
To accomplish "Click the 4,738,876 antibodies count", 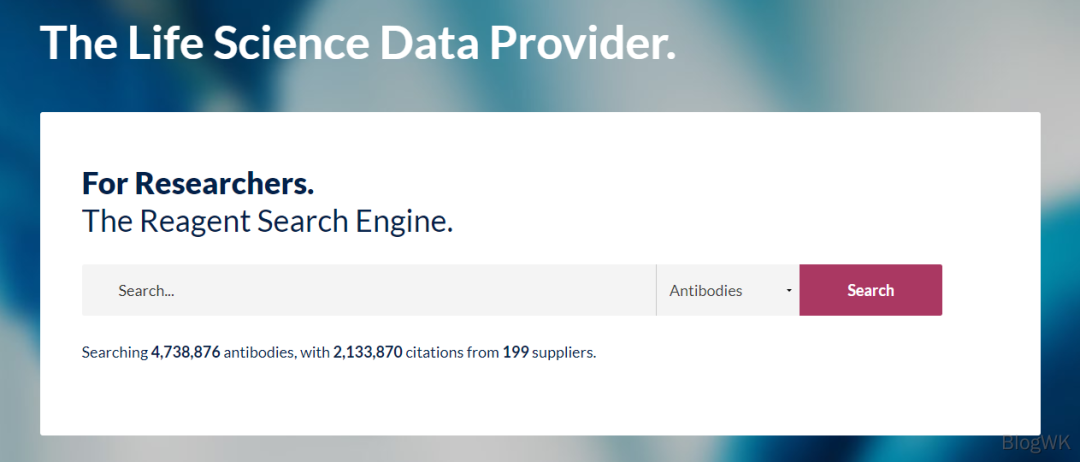I will click(x=185, y=353).
